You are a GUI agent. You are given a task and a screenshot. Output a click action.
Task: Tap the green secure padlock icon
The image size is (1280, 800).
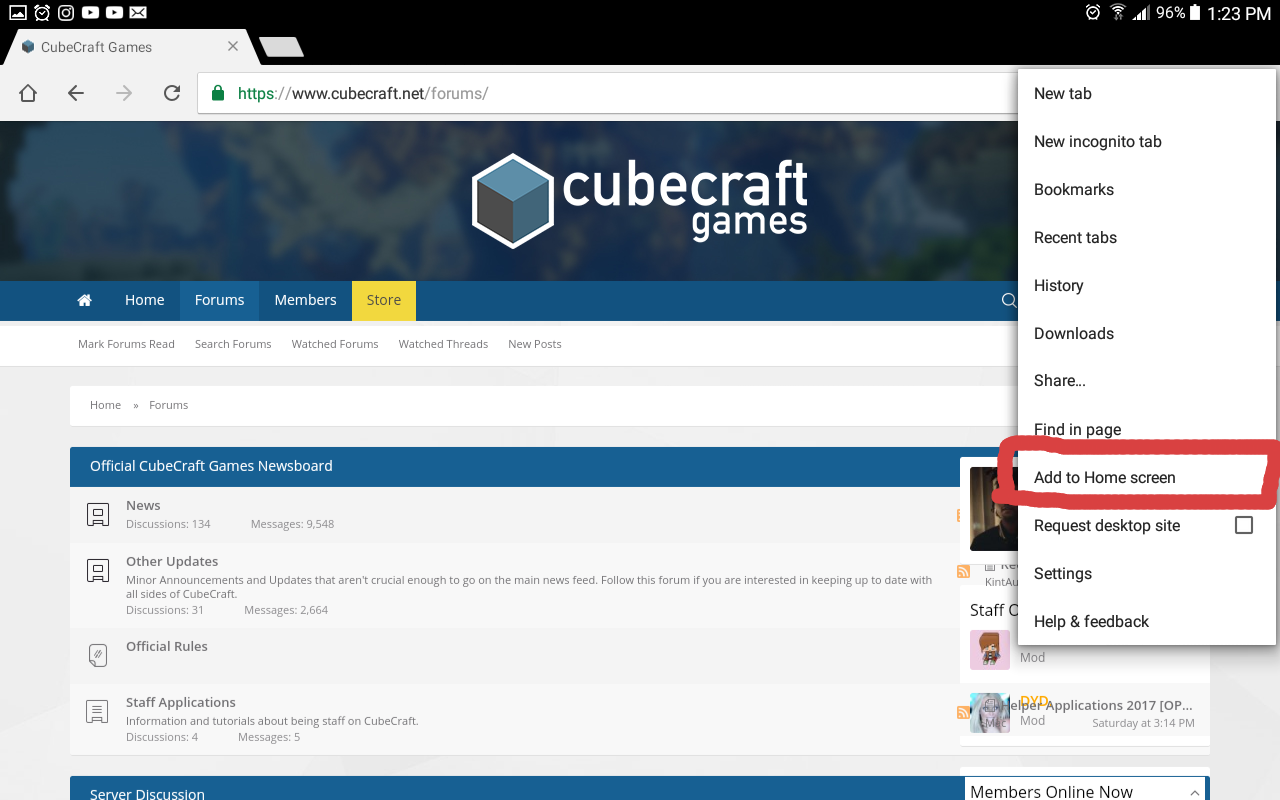click(217, 93)
